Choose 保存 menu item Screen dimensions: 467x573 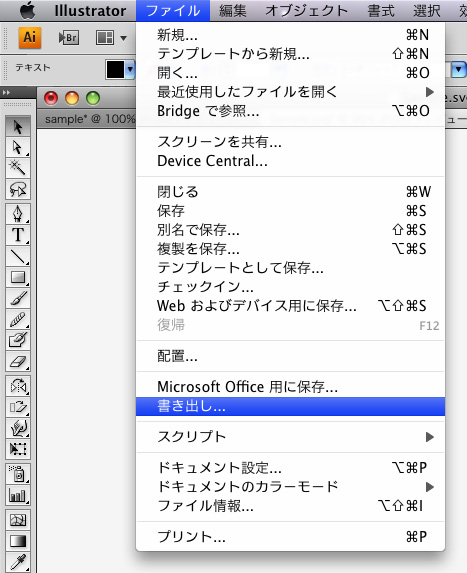click(x=291, y=211)
